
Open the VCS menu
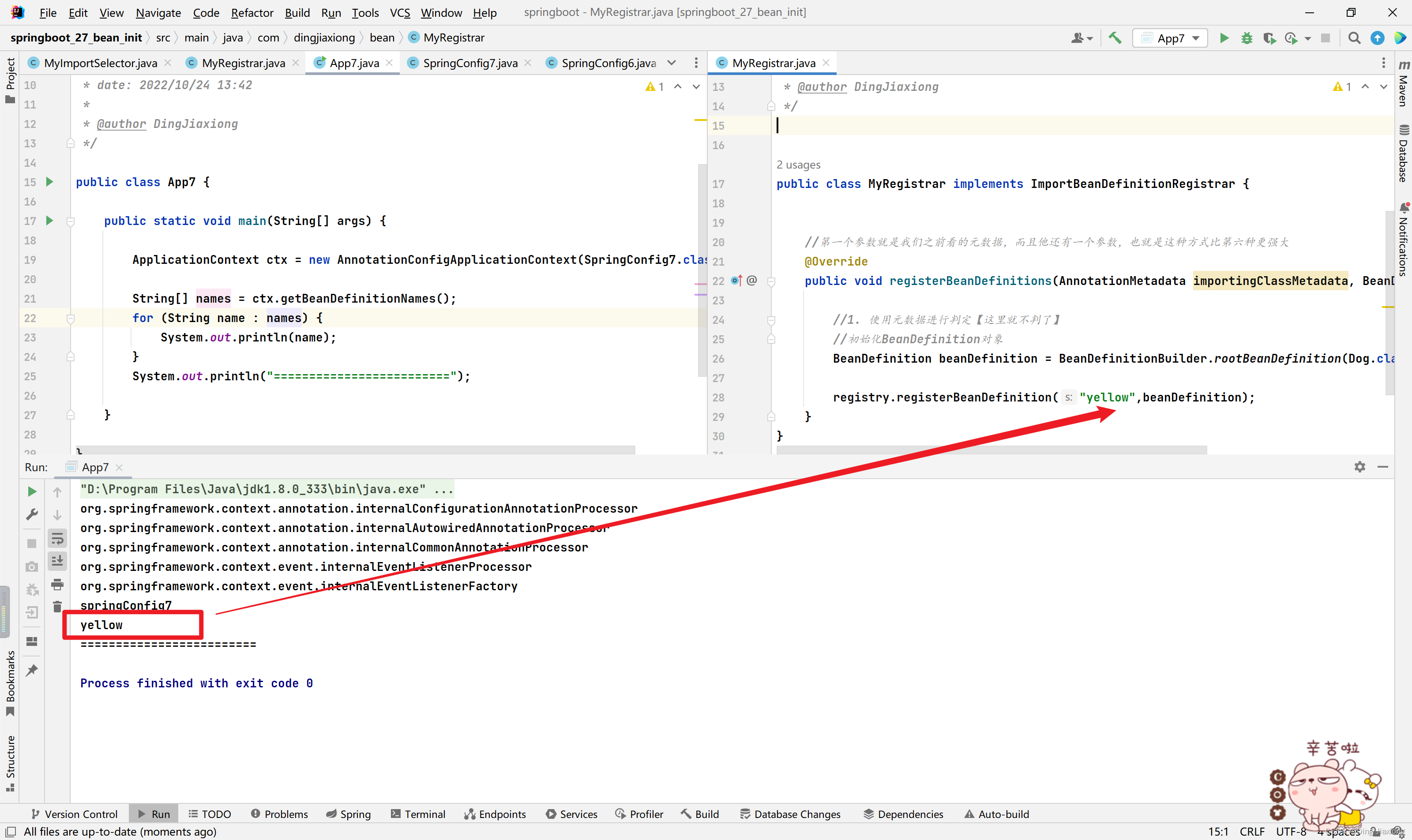coord(400,12)
